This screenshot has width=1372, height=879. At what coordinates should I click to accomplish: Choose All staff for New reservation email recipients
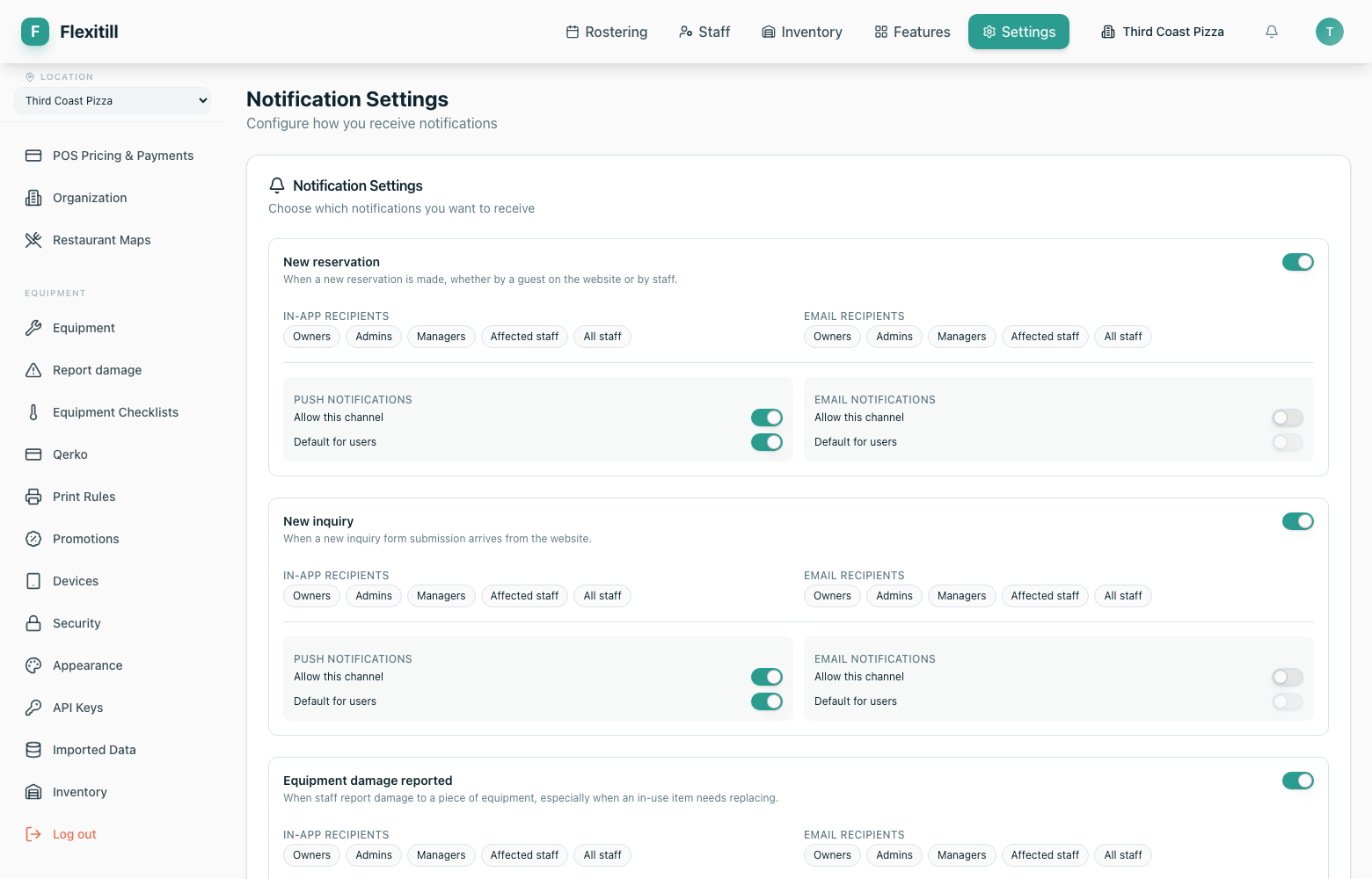point(1123,337)
